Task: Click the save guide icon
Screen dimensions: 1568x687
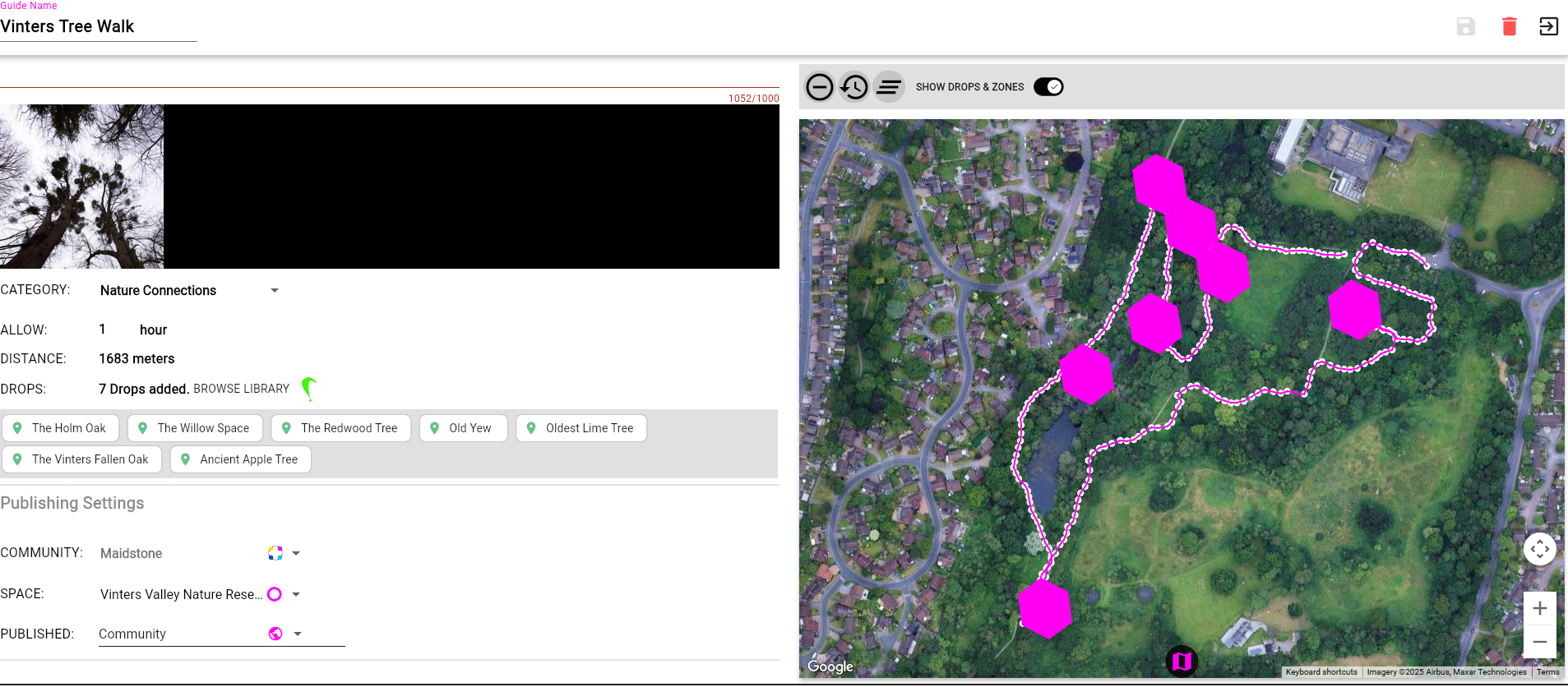Action: 1465,26
